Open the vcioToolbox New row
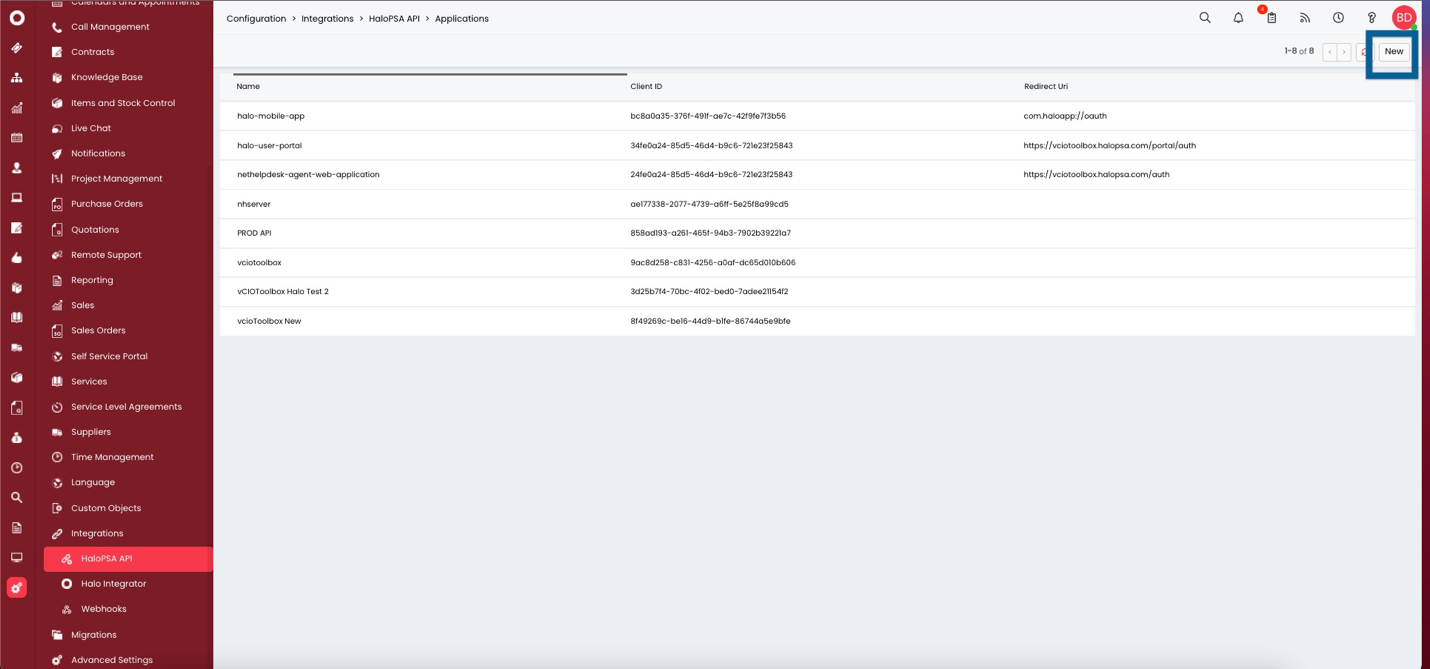The width and height of the screenshot is (1430, 669). (x=817, y=321)
